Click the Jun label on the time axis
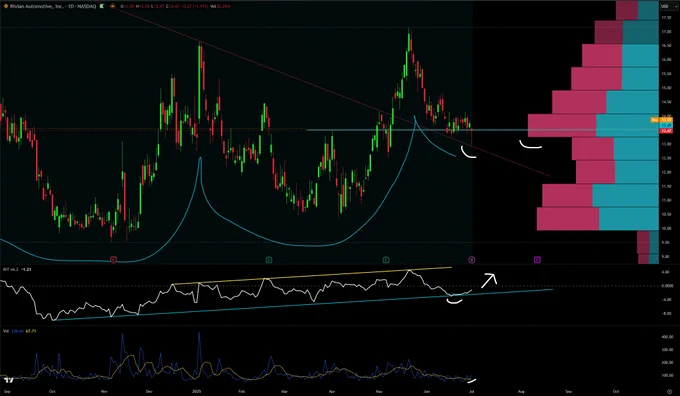The image size is (680, 396). tap(427, 391)
